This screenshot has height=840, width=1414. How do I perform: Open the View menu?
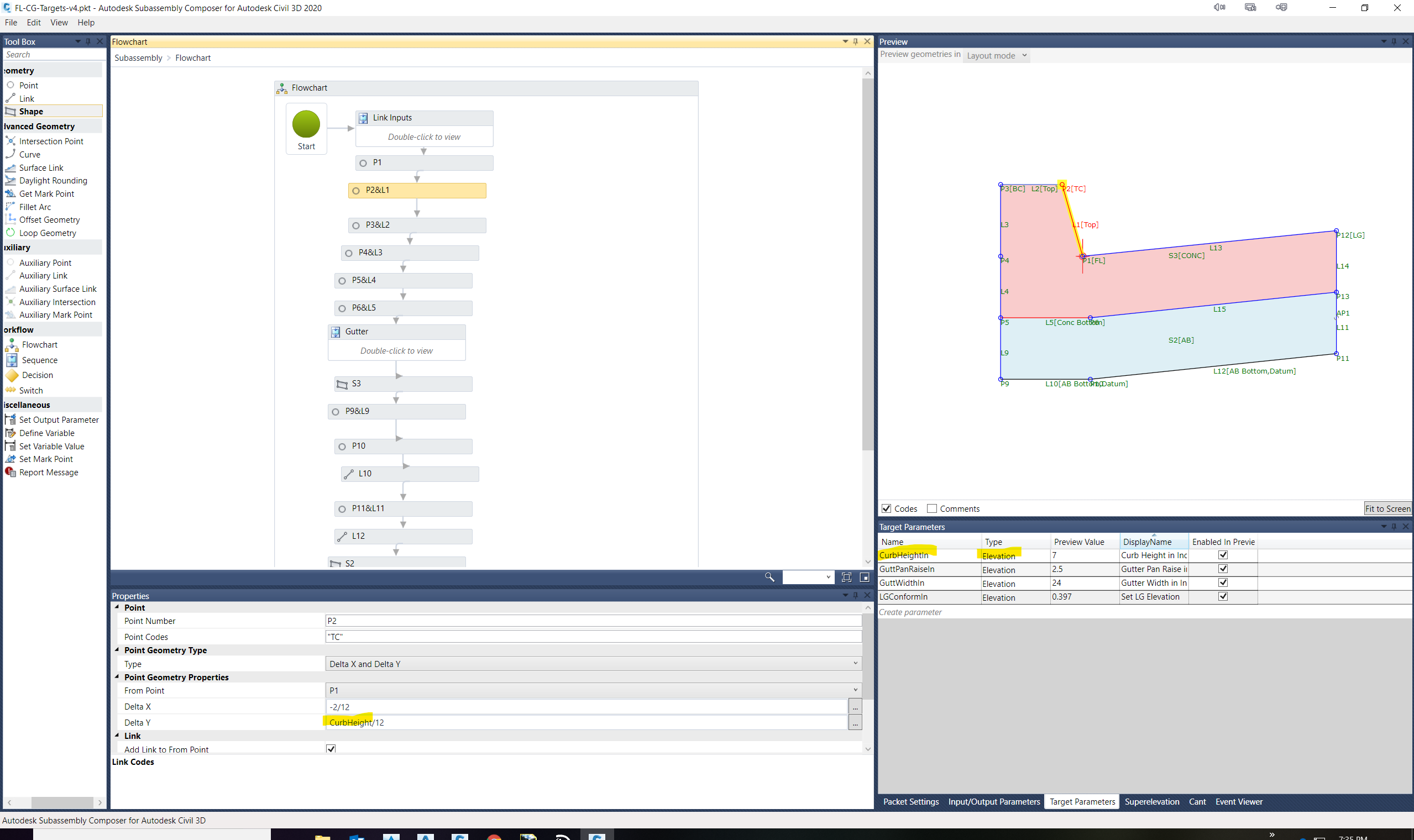(59, 23)
